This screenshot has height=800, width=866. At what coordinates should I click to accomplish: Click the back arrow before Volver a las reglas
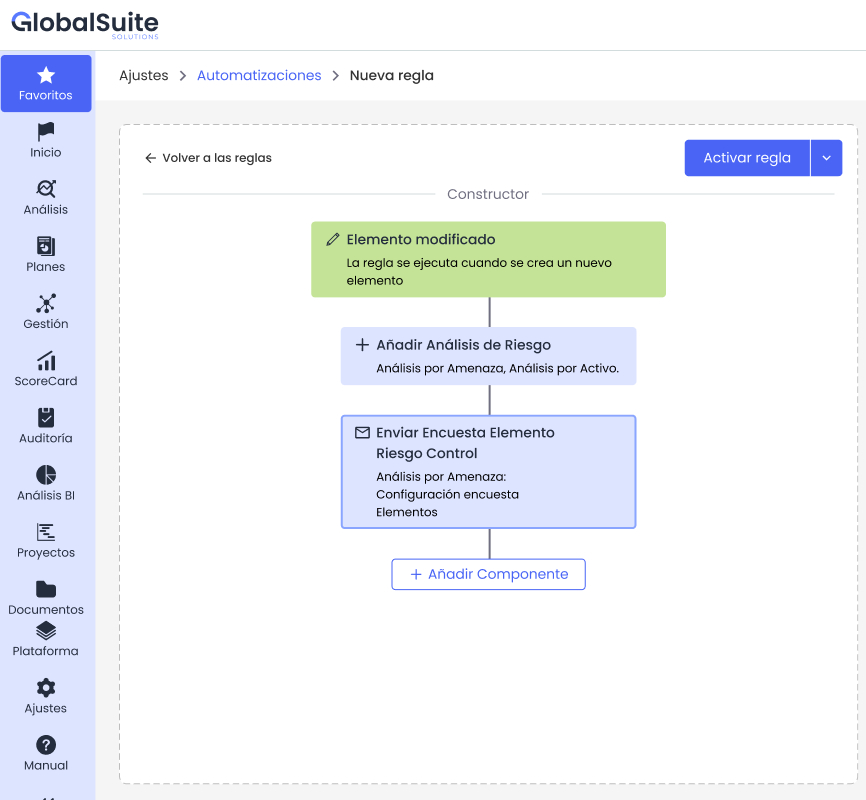pyautogui.click(x=150, y=158)
